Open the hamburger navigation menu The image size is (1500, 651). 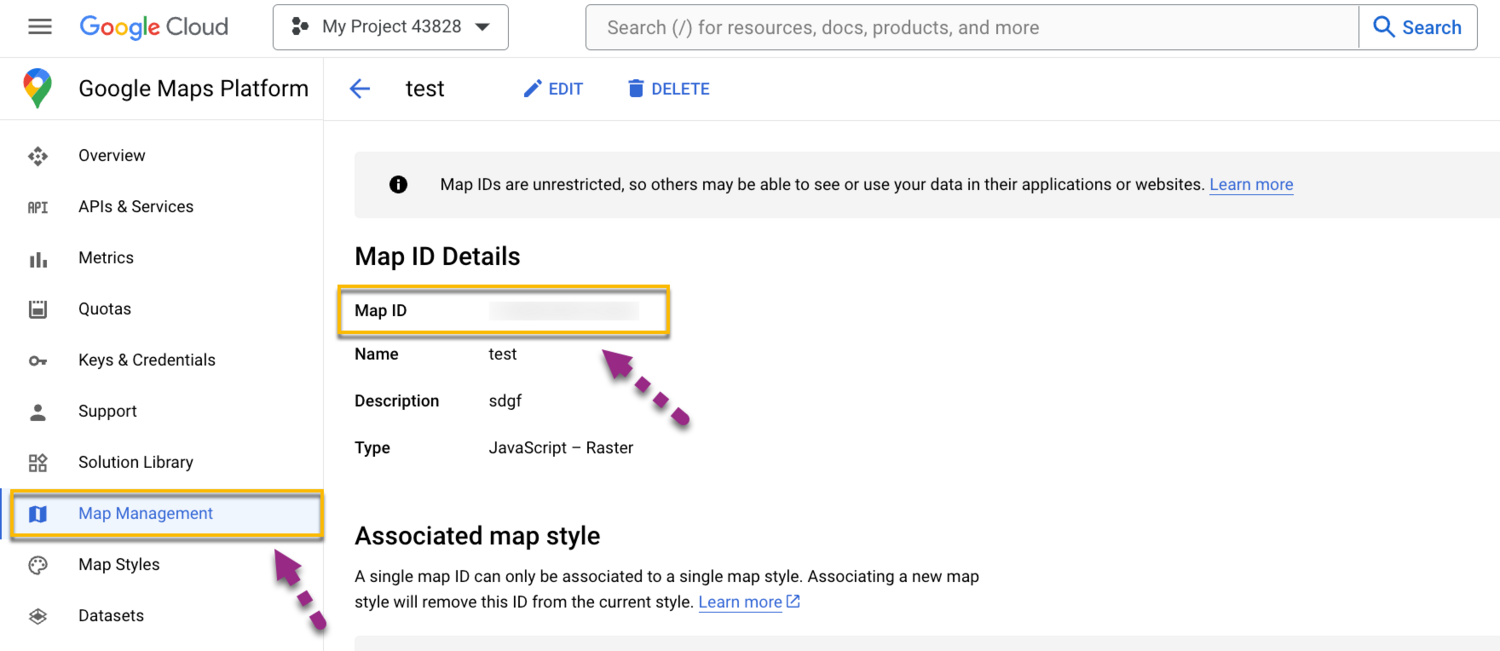click(40, 27)
